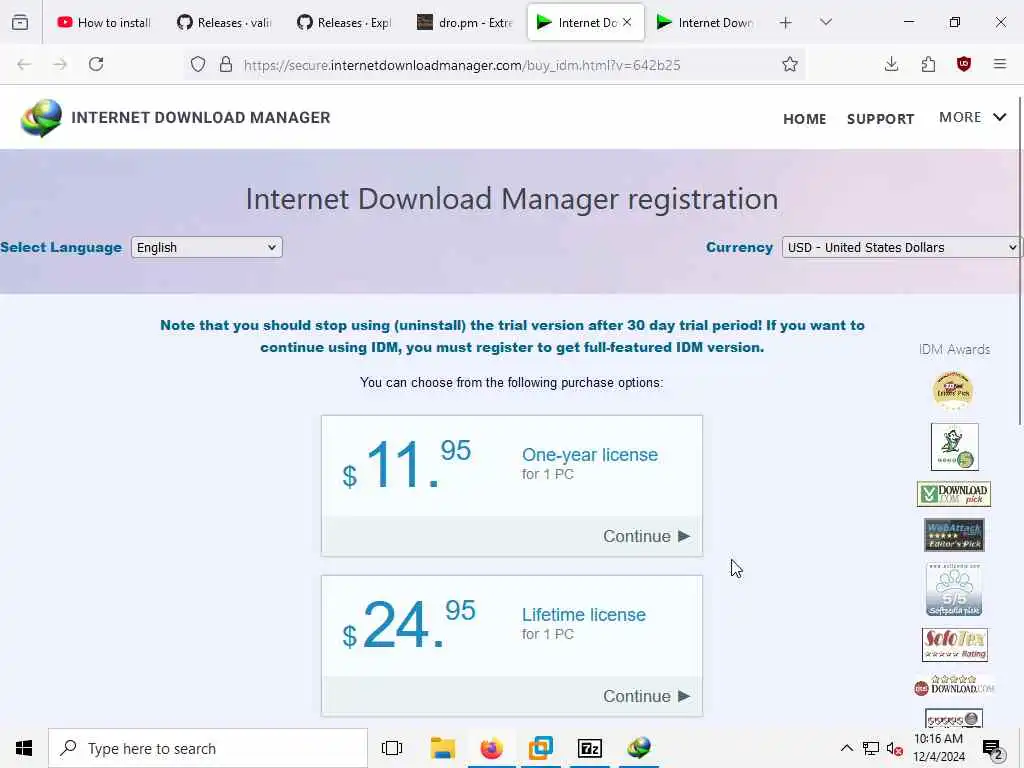Open HOME in site navigation

point(805,119)
